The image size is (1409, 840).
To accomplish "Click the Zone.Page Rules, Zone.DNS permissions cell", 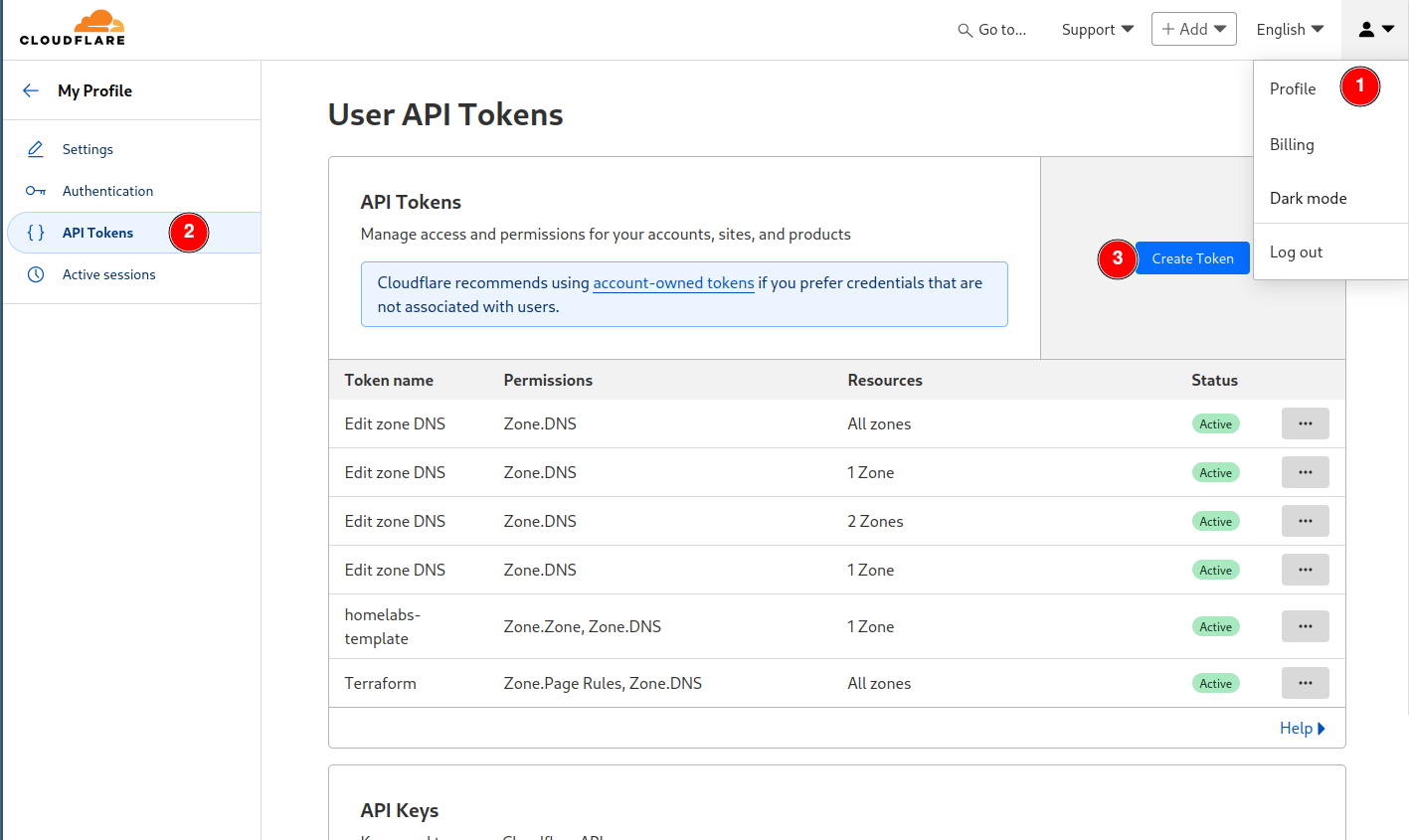I will tap(603, 683).
